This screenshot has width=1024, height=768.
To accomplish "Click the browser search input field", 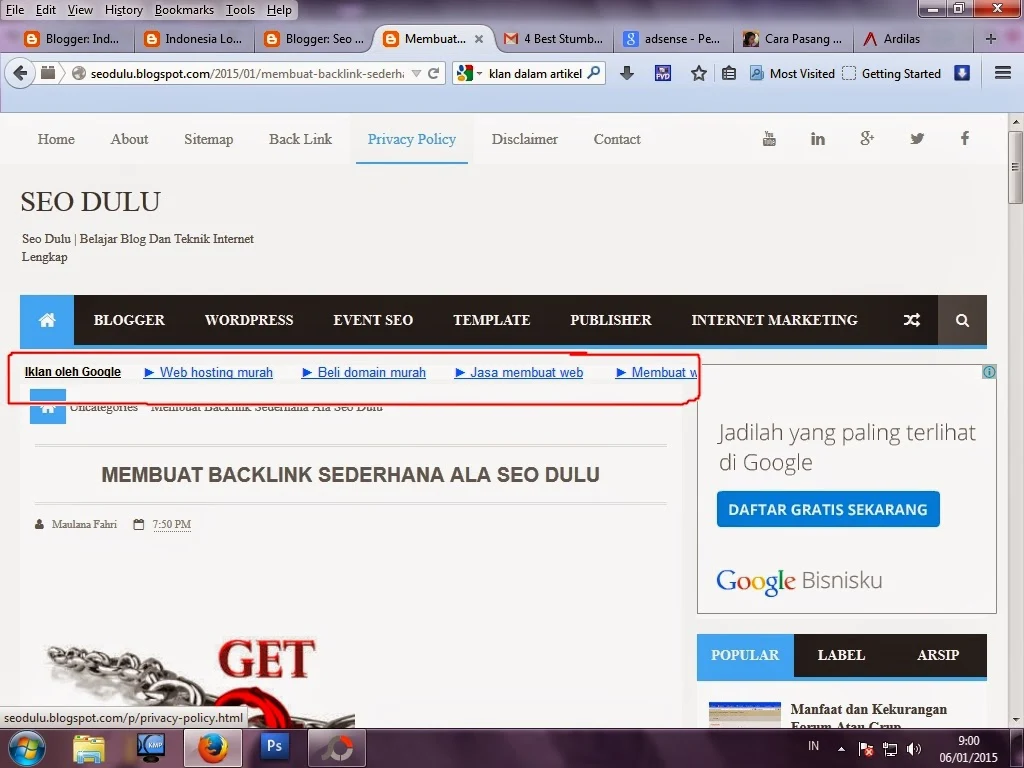I will (x=536, y=73).
